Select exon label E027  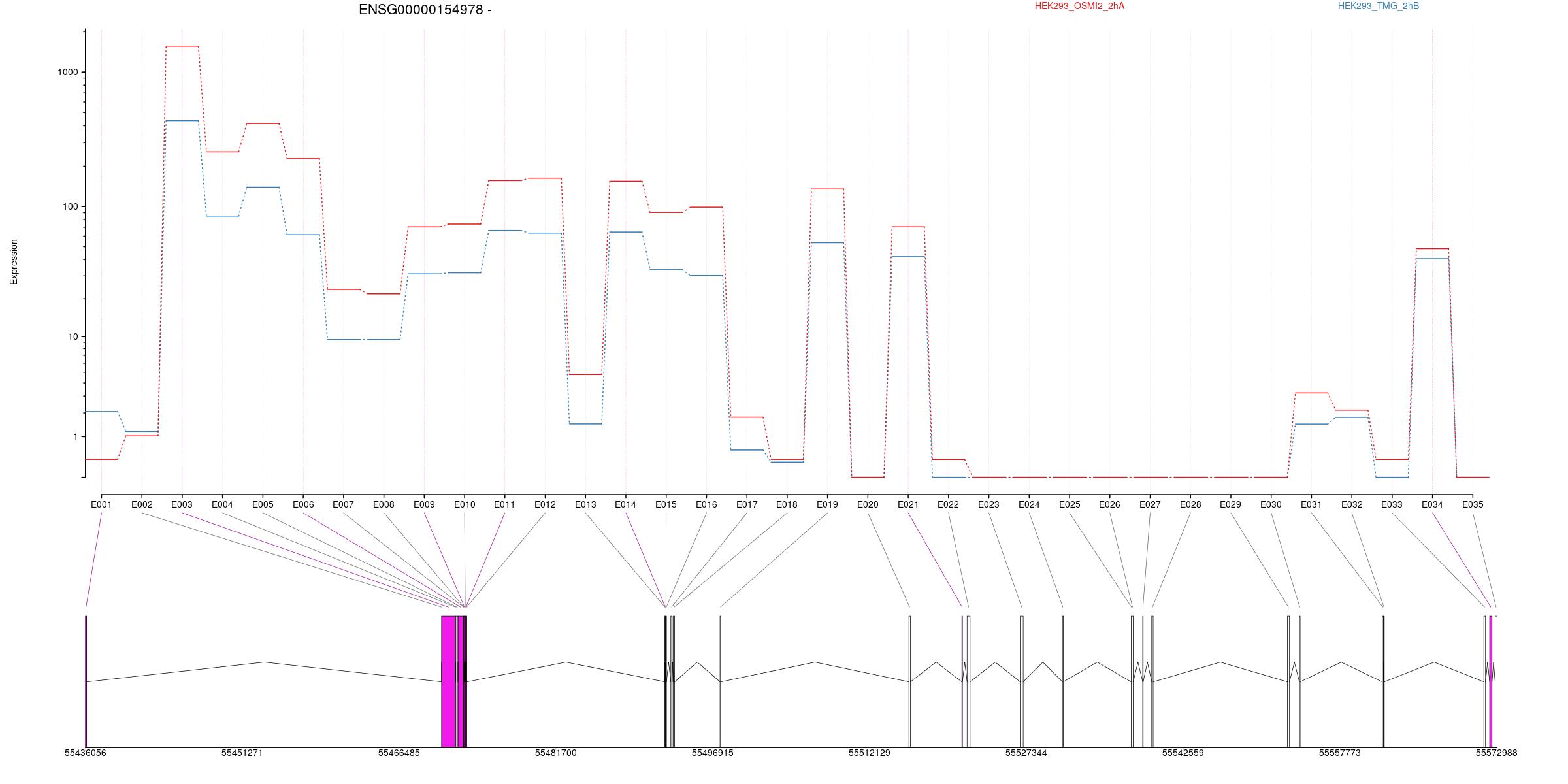1150,504
